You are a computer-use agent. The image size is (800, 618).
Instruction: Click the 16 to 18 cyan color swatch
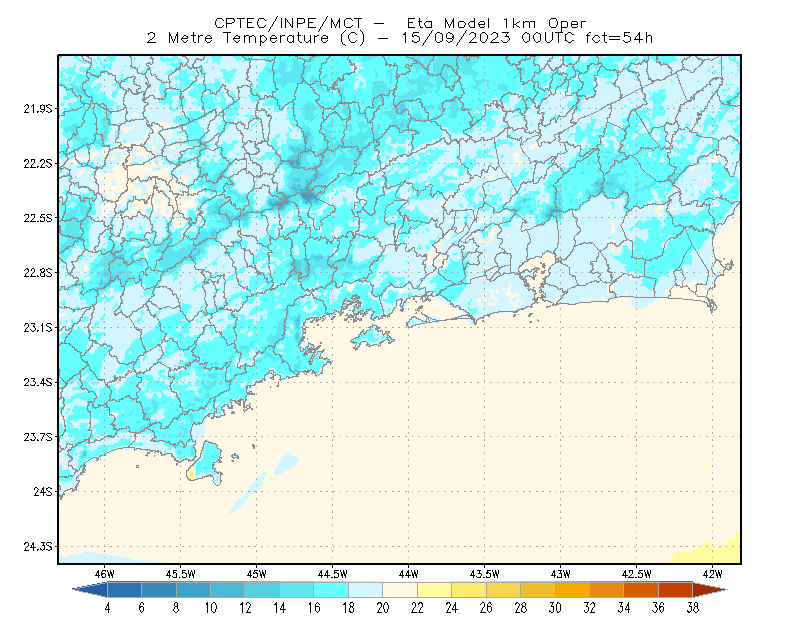point(331,590)
